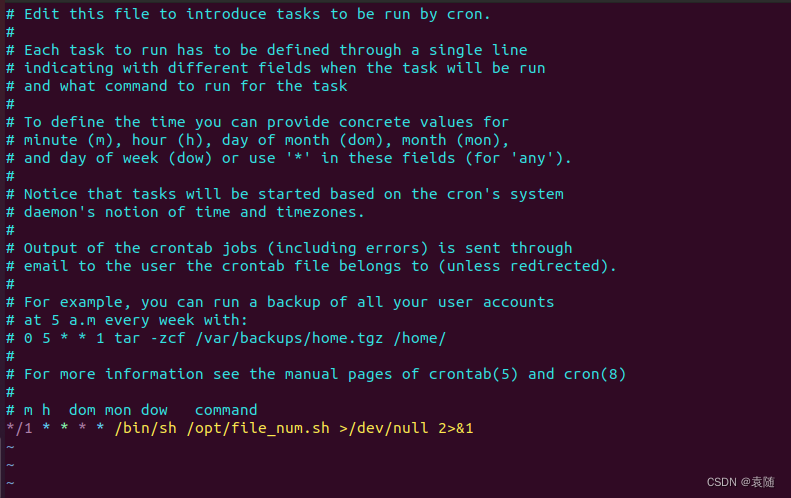Viewport: 791px width, 498px height.
Task: Click the CSDN watermark text
Action: click(x=741, y=482)
